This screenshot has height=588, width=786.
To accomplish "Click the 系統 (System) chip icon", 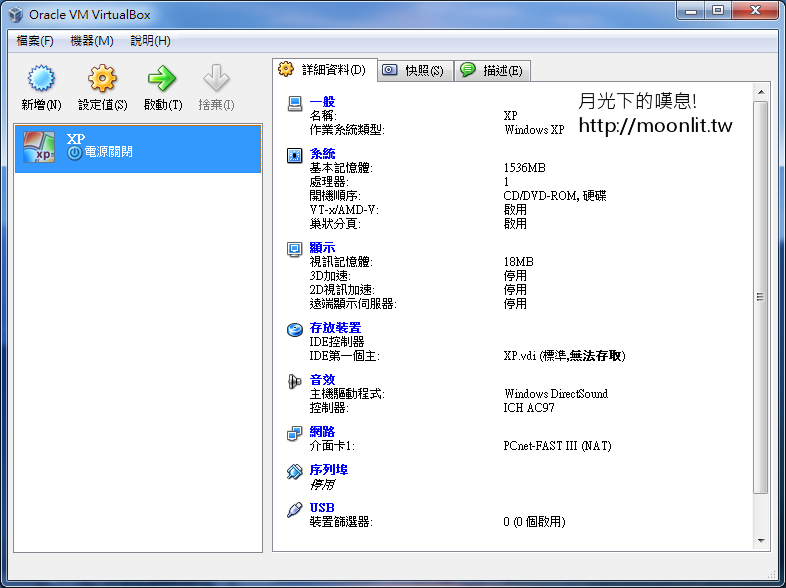I will pos(295,155).
